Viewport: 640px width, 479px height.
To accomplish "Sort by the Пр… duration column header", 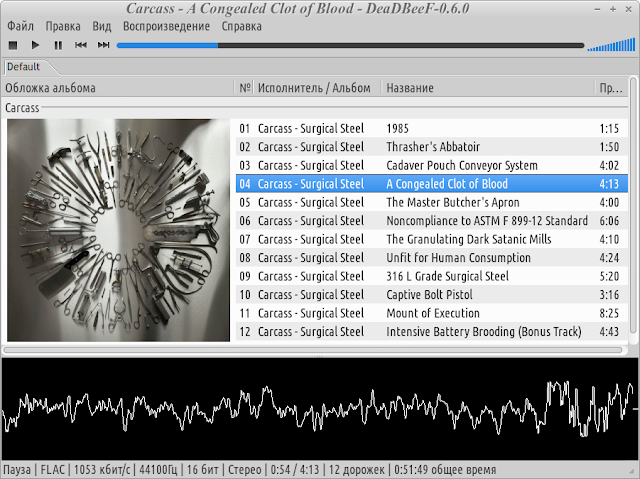I will coord(611,88).
